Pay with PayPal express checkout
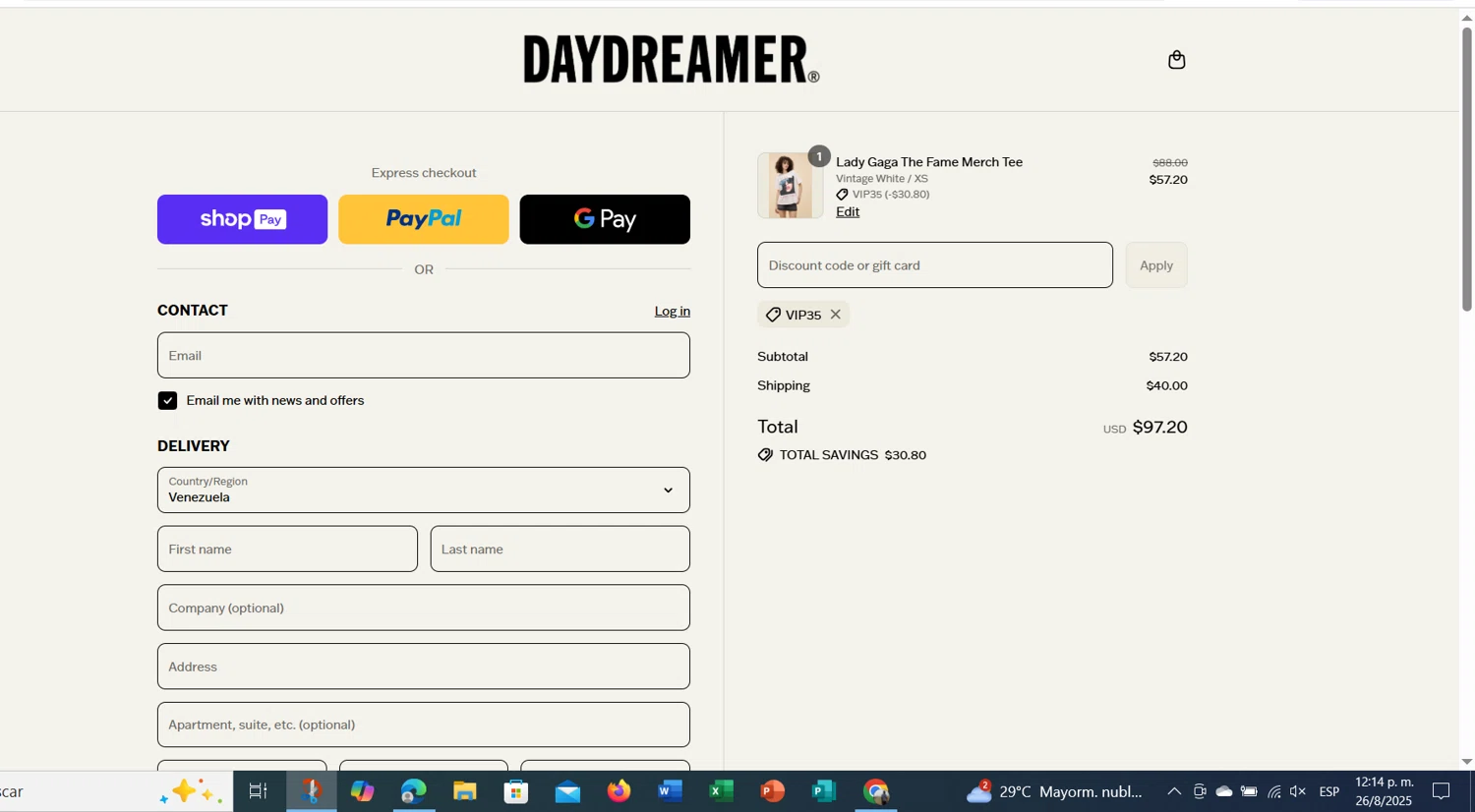The image size is (1475, 812). pos(424,219)
